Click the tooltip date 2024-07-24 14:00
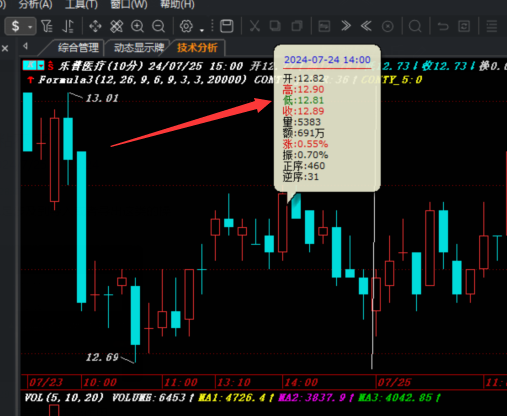The image size is (507, 416). click(x=327, y=60)
